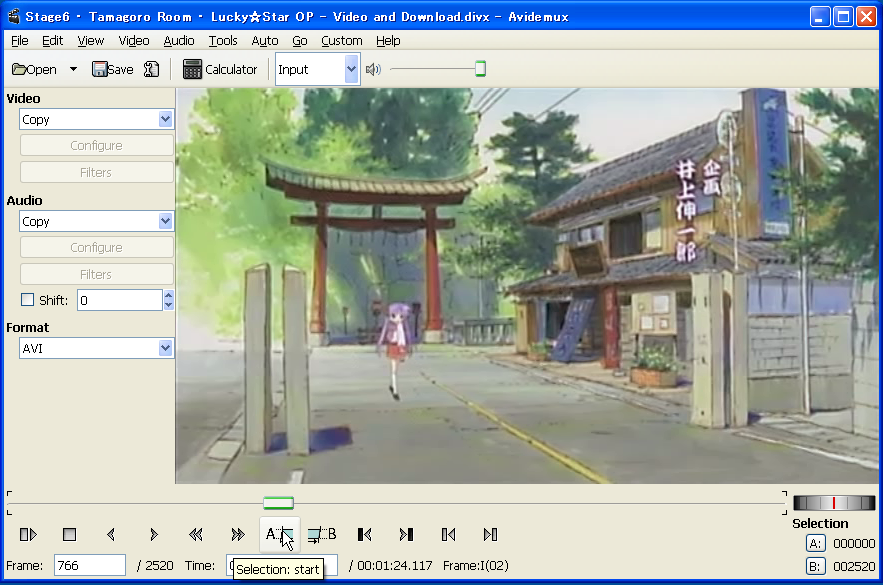This screenshot has height=585, width=883.
Task: Adjust the volume slider handle
Action: click(x=480, y=69)
